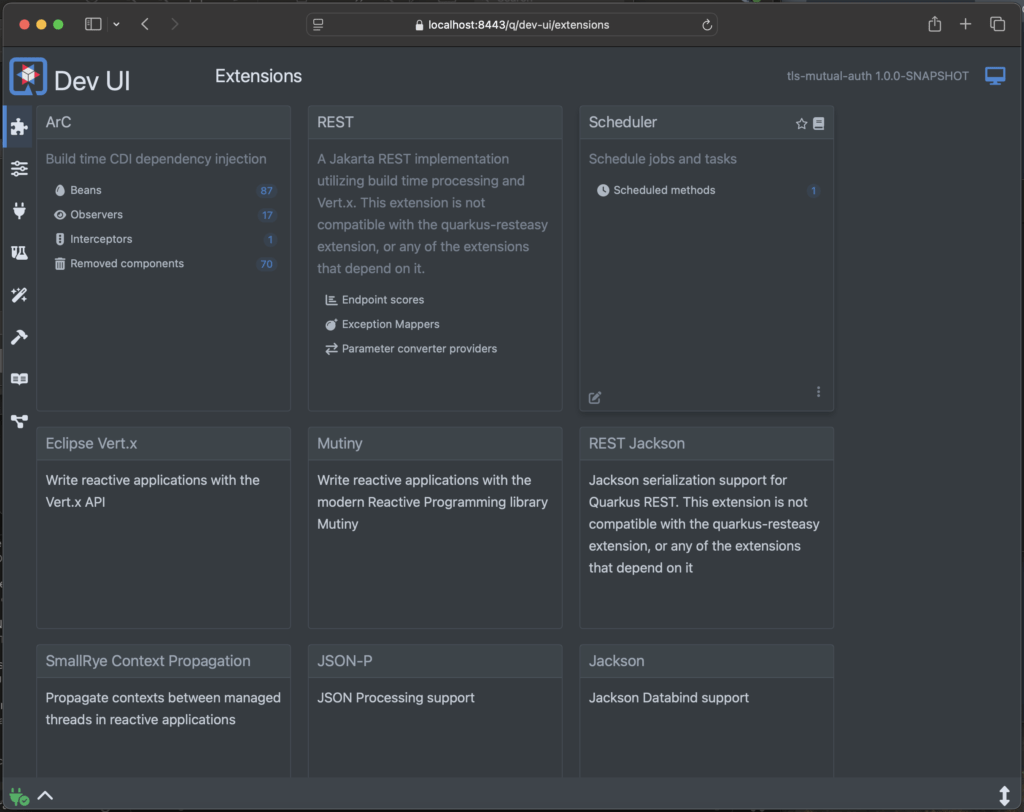The width and height of the screenshot is (1024, 812).
Task: Open the Removed components link in ArC
Action: tap(127, 263)
